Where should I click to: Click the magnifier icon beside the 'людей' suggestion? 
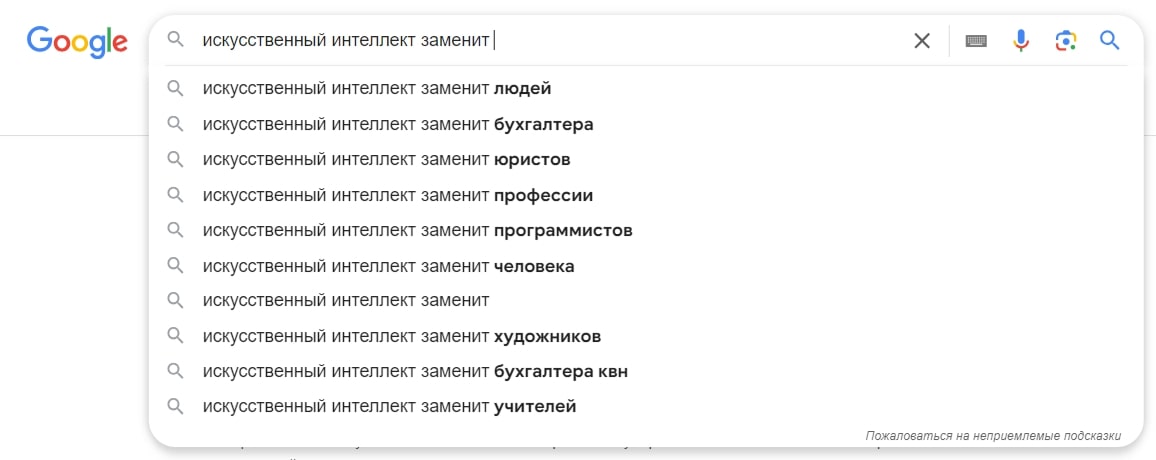coord(175,88)
